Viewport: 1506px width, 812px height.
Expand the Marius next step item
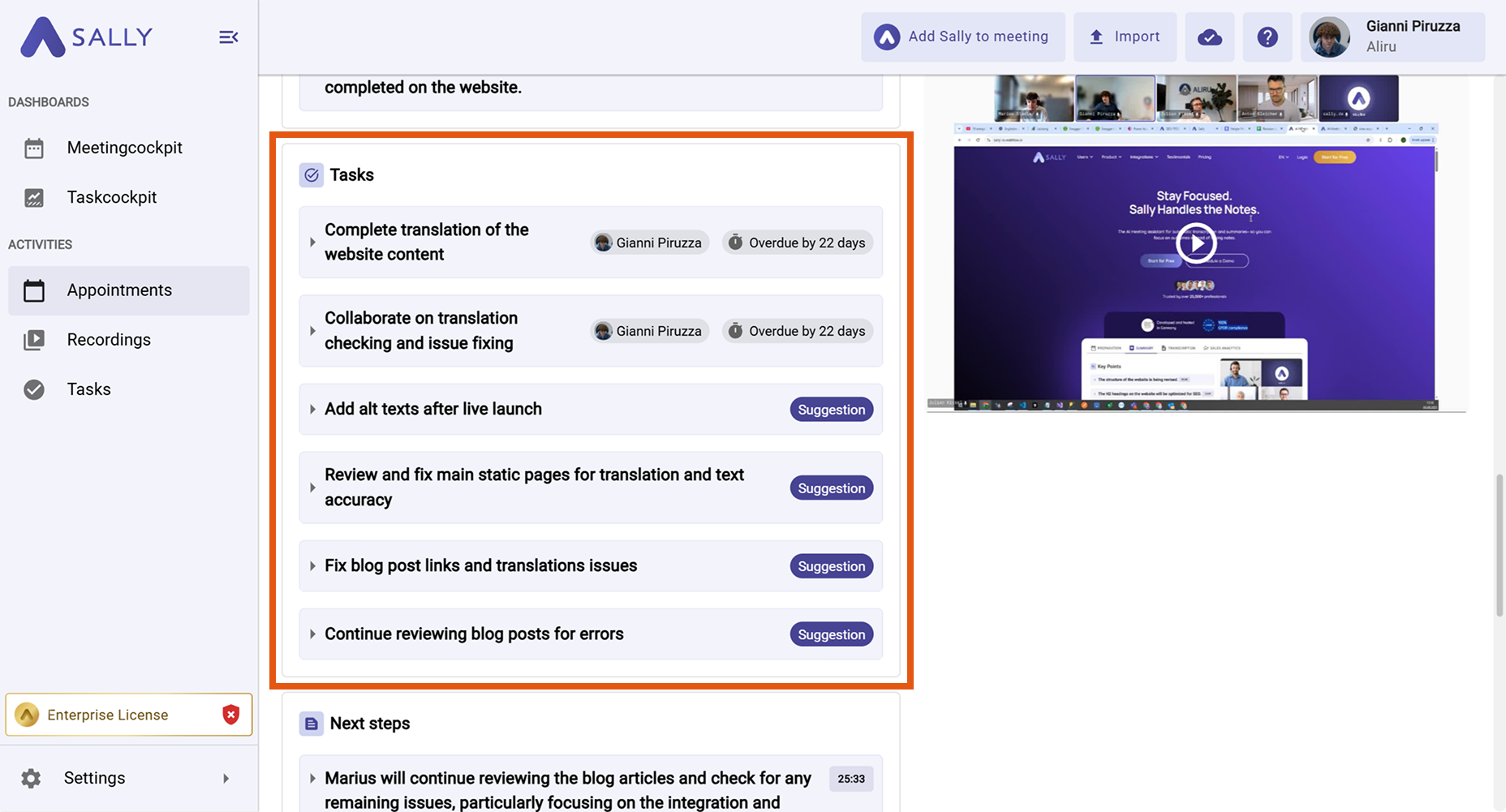pyautogui.click(x=312, y=779)
